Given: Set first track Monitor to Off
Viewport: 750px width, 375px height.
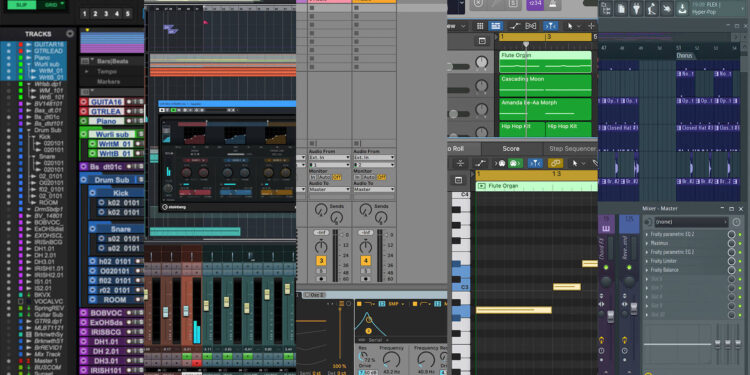Looking at the screenshot, I should [x=337, y=177].
